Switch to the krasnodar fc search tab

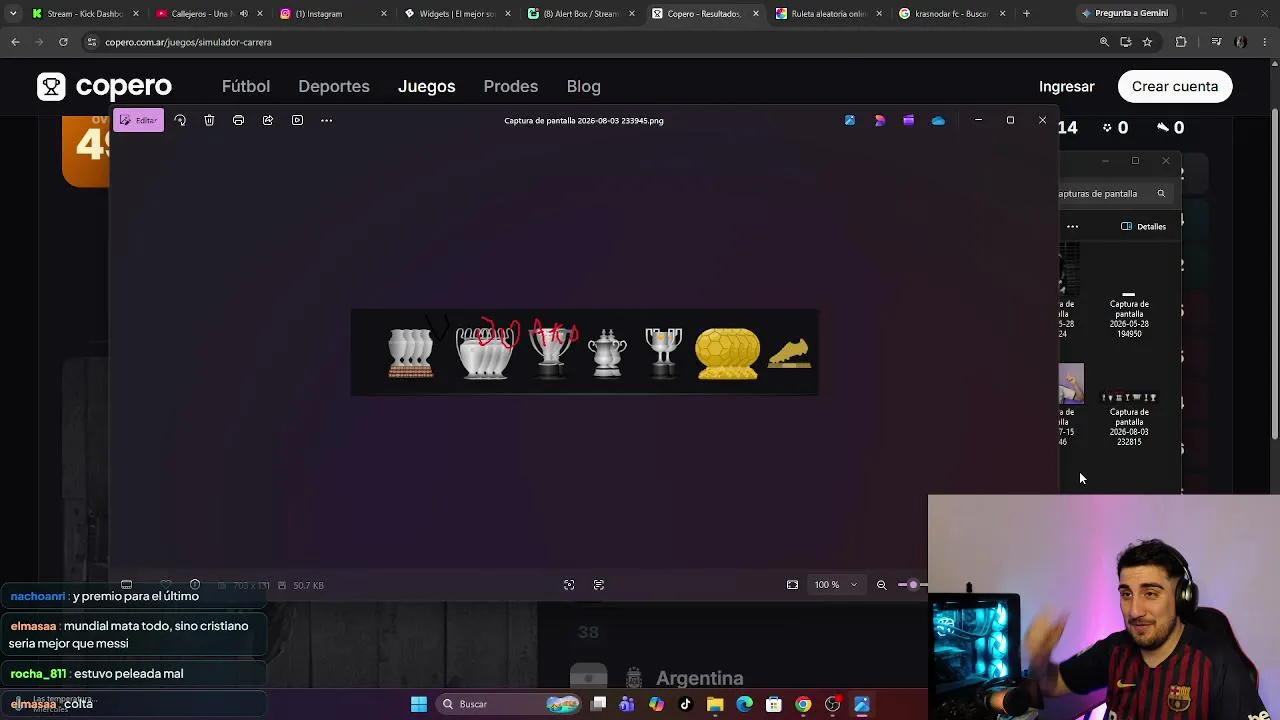(x=952, y=14)
